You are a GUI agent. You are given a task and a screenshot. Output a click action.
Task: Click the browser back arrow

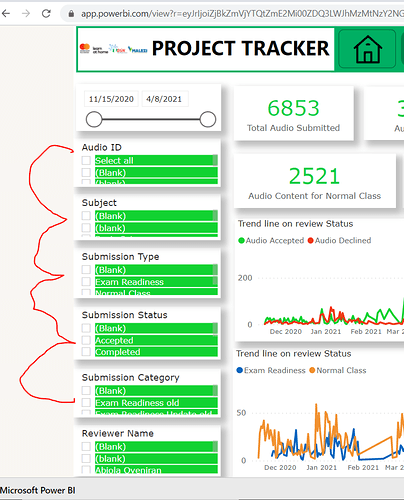pos(6,13)
